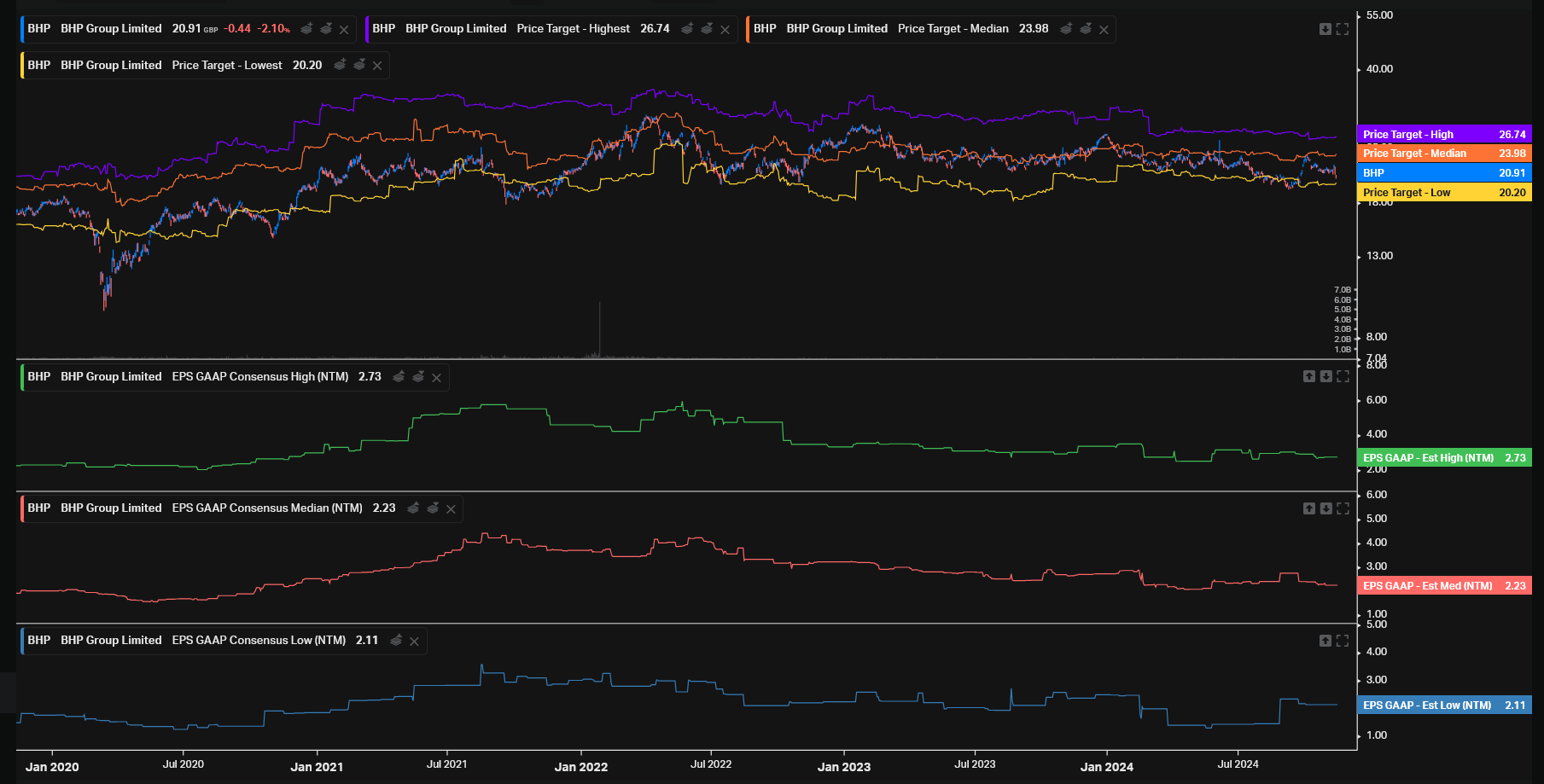1544x784 pixels.
Task: Fullscreen the EPS GAAP Consensus High pane
Action: [1343, 376]
